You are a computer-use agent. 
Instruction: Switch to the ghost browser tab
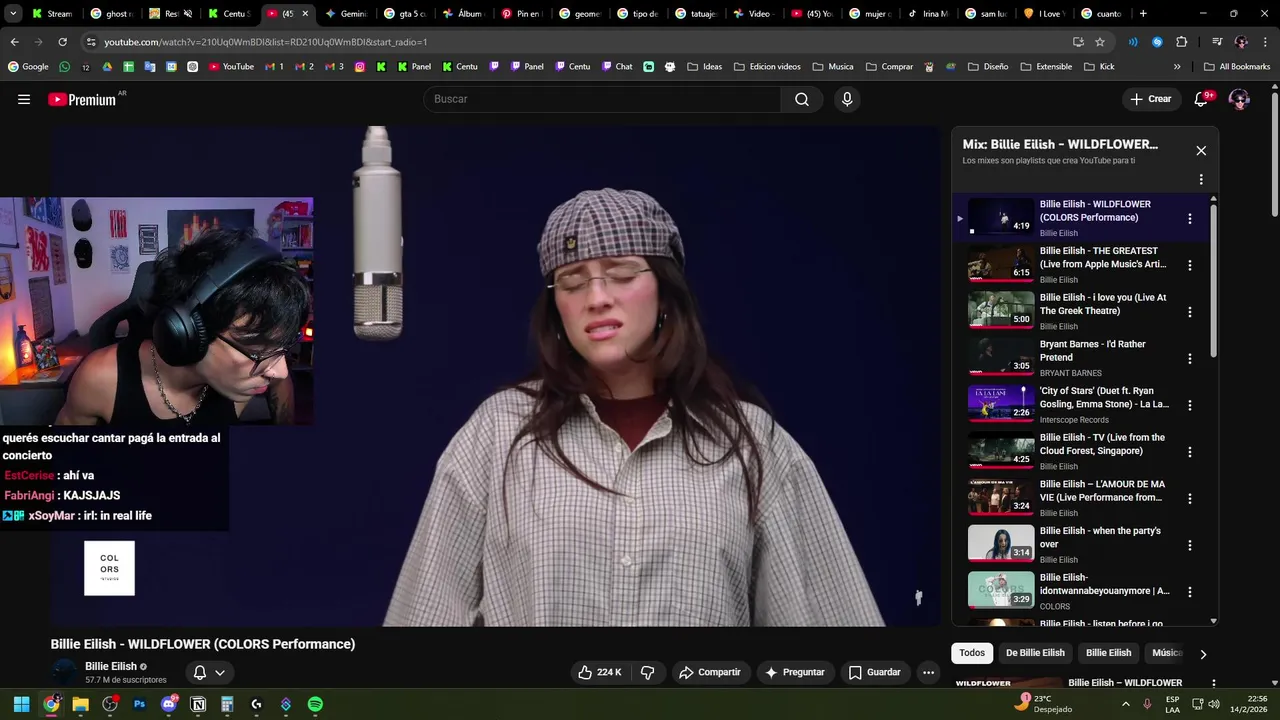click(110, 14)
